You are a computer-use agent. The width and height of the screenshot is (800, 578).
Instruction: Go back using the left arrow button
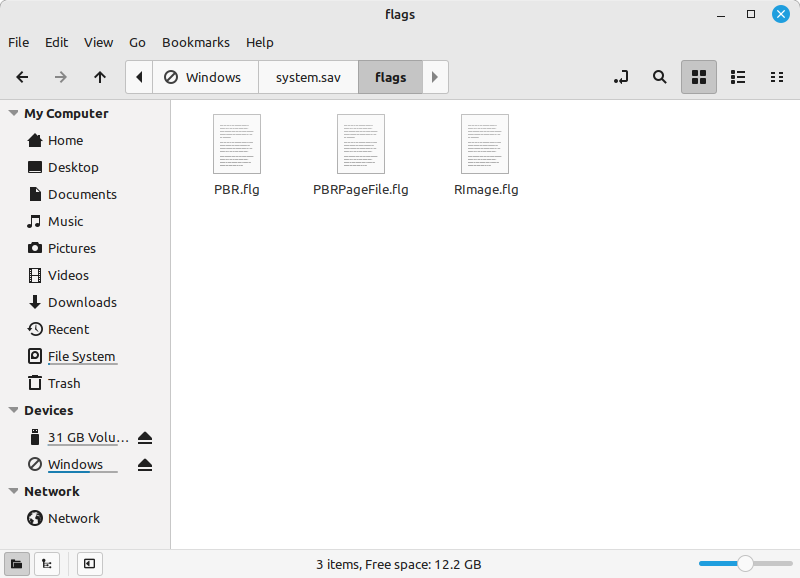click(22, 77)
